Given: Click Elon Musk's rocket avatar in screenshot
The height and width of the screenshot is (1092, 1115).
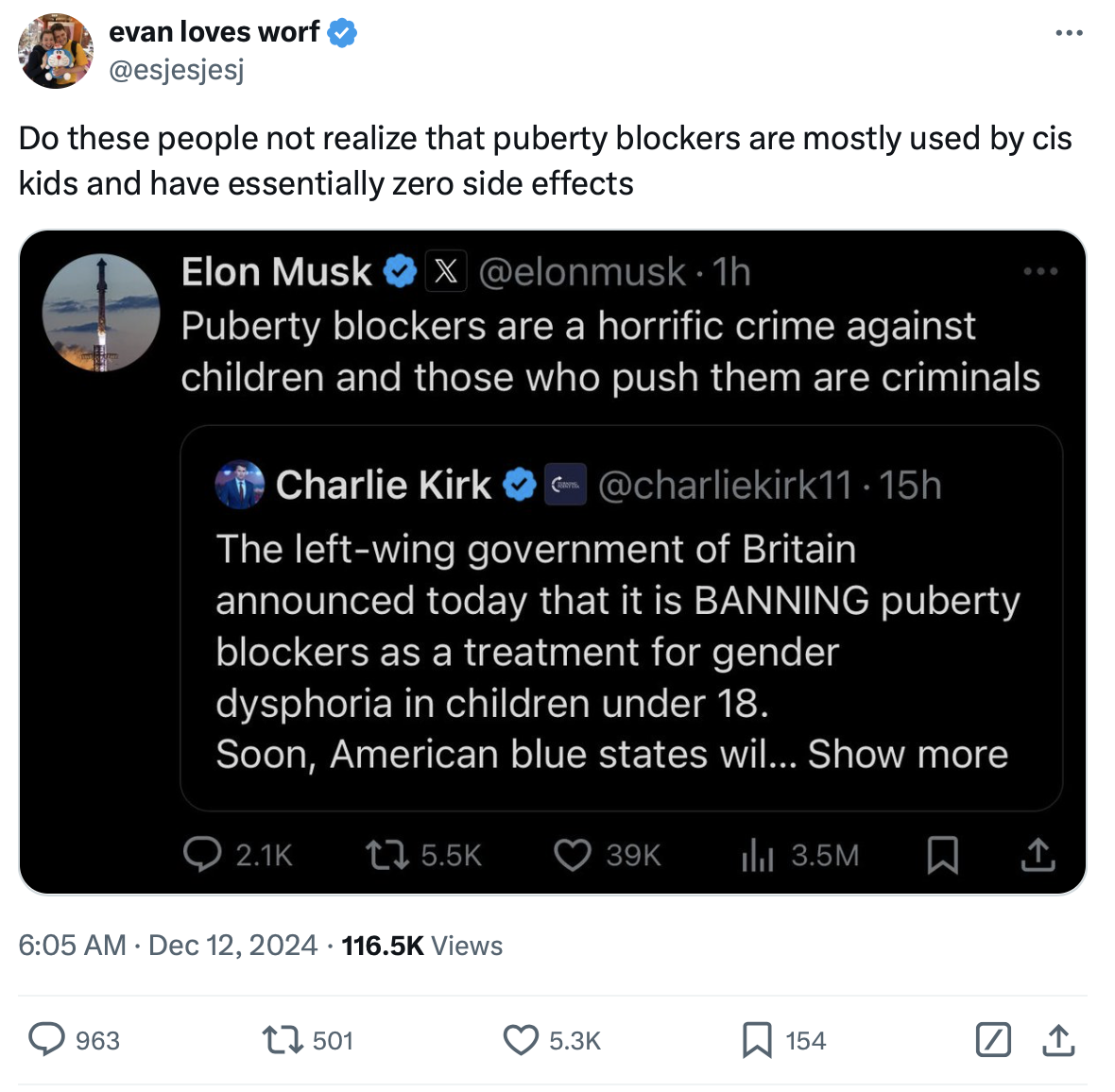Looking at the screenshot, I should pyautogui.click(x=101, y=312).
